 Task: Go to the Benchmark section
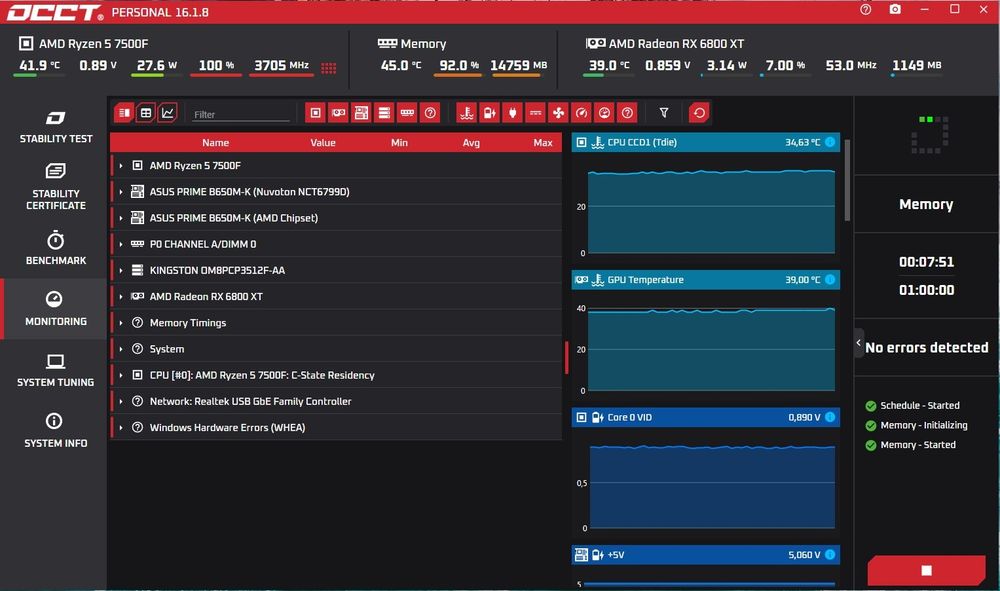point(55,249)
